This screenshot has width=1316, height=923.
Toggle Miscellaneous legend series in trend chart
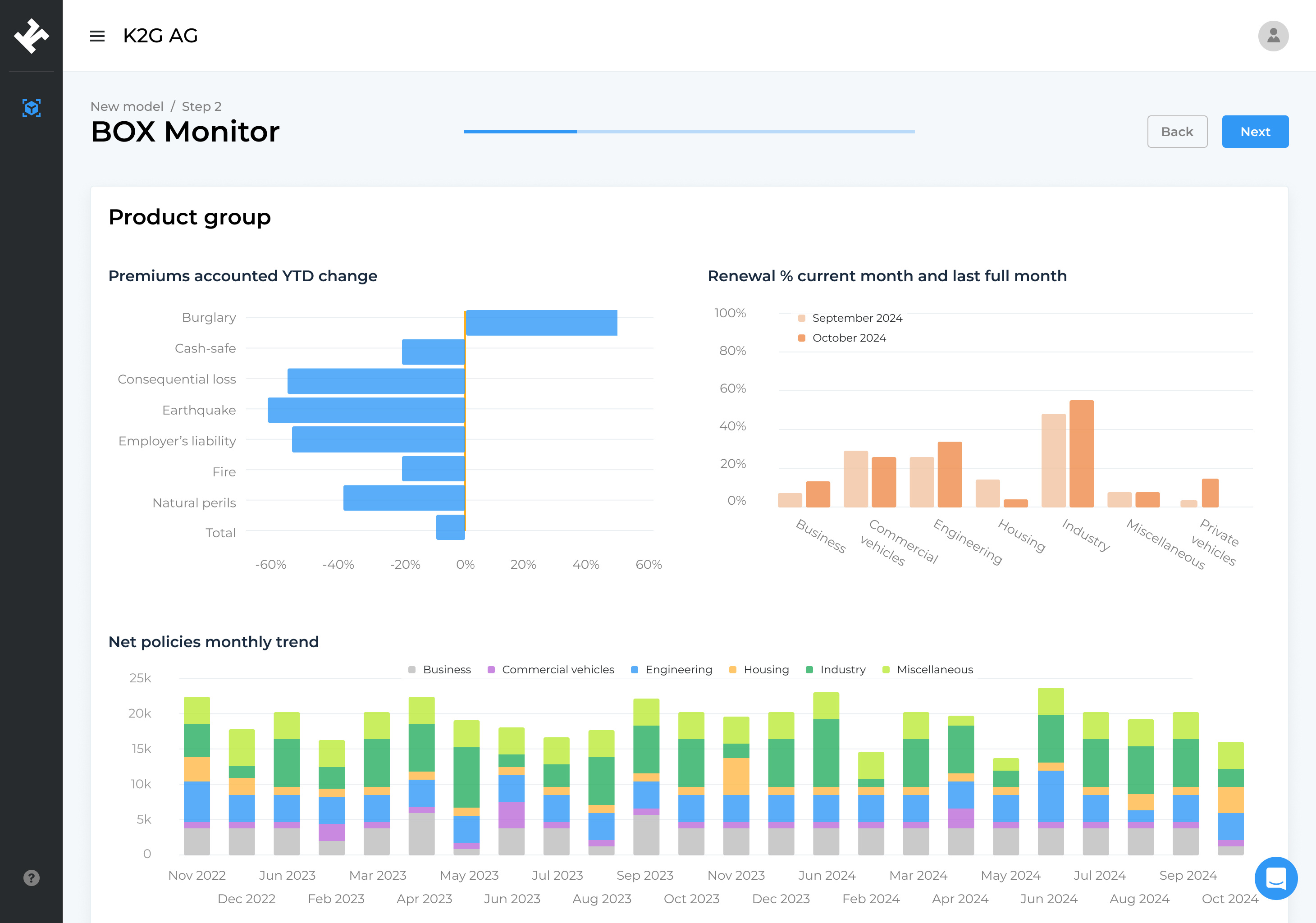point(928,670)
